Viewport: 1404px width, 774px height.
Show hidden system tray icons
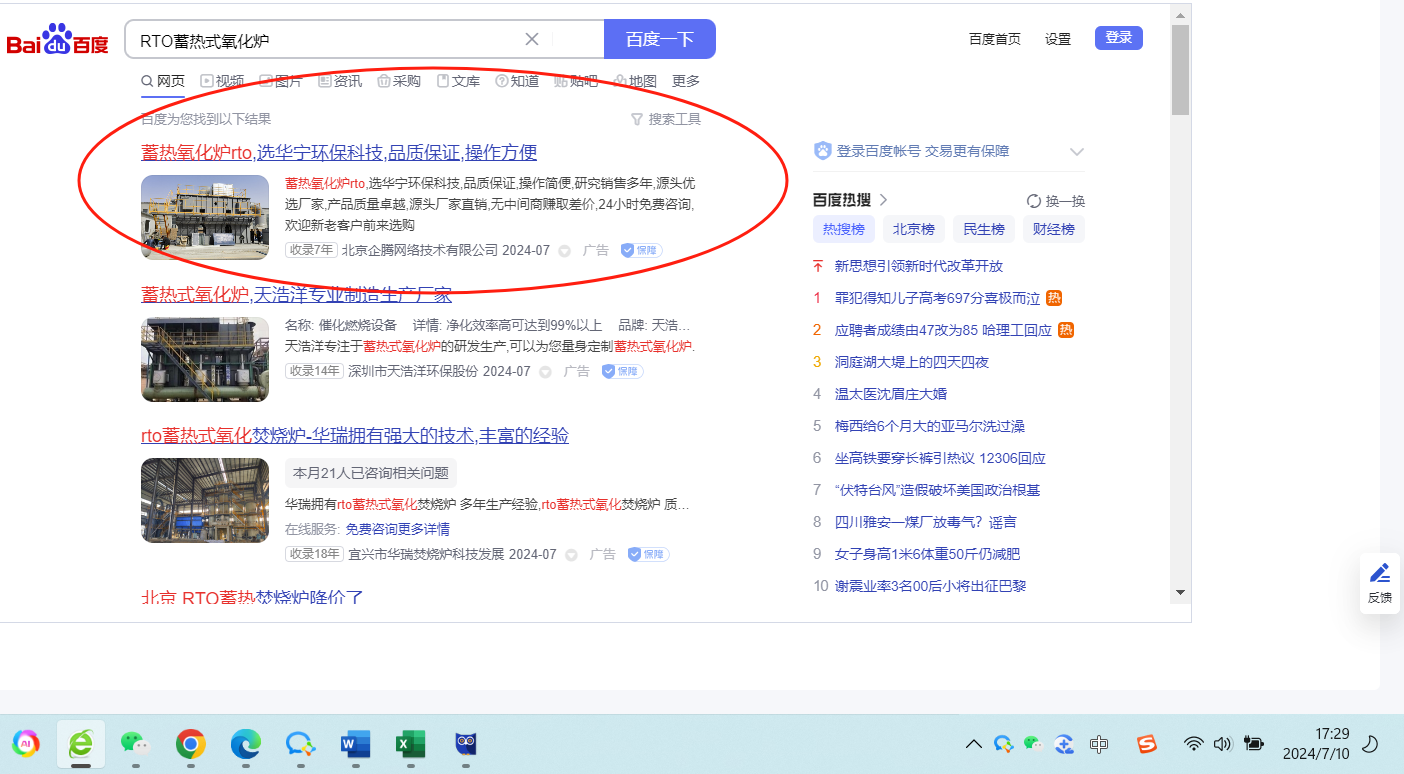click(x=972, y=744)
